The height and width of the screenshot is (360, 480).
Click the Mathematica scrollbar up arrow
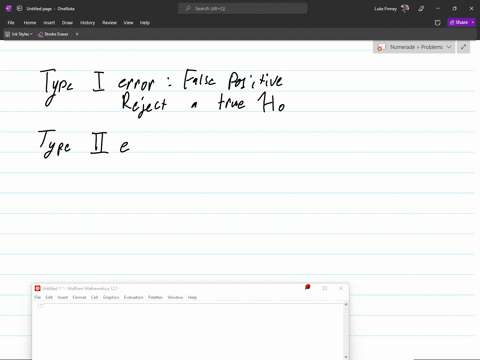tap(346, 304)
